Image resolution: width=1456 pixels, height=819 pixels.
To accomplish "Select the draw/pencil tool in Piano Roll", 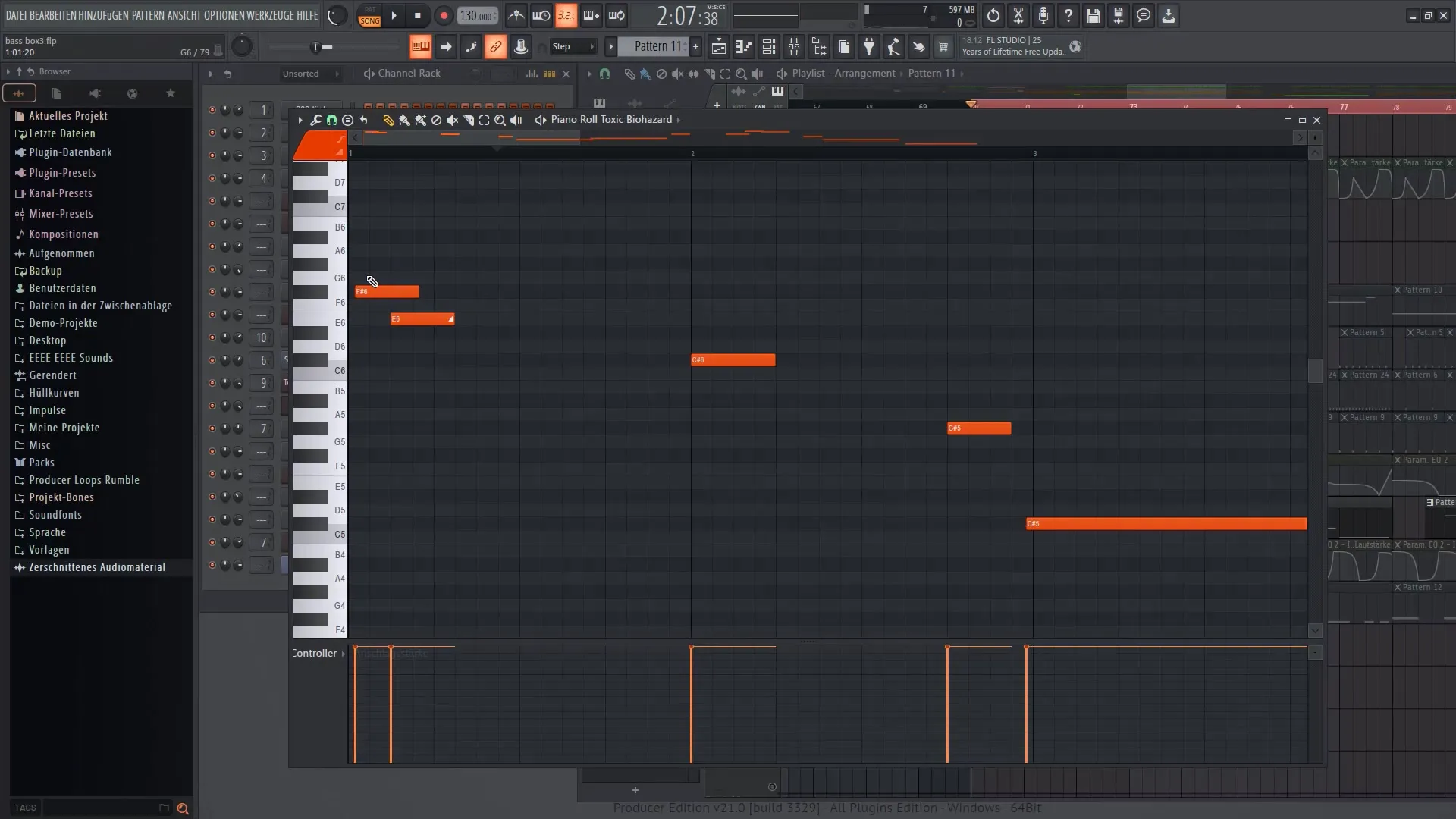I will pos(387,119).
